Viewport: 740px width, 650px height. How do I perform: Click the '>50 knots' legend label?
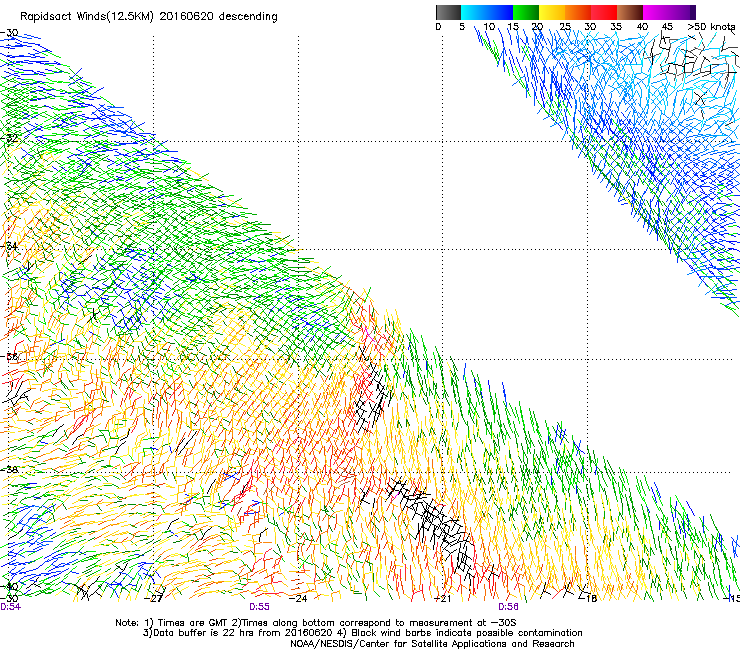pos(711,27)
